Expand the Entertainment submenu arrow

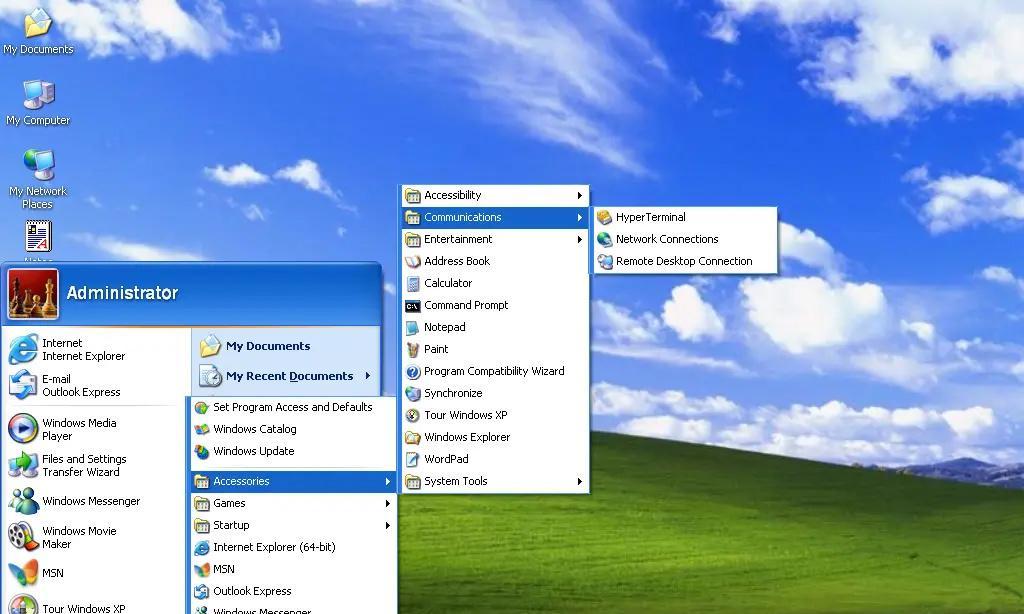(x=580, y=239)
